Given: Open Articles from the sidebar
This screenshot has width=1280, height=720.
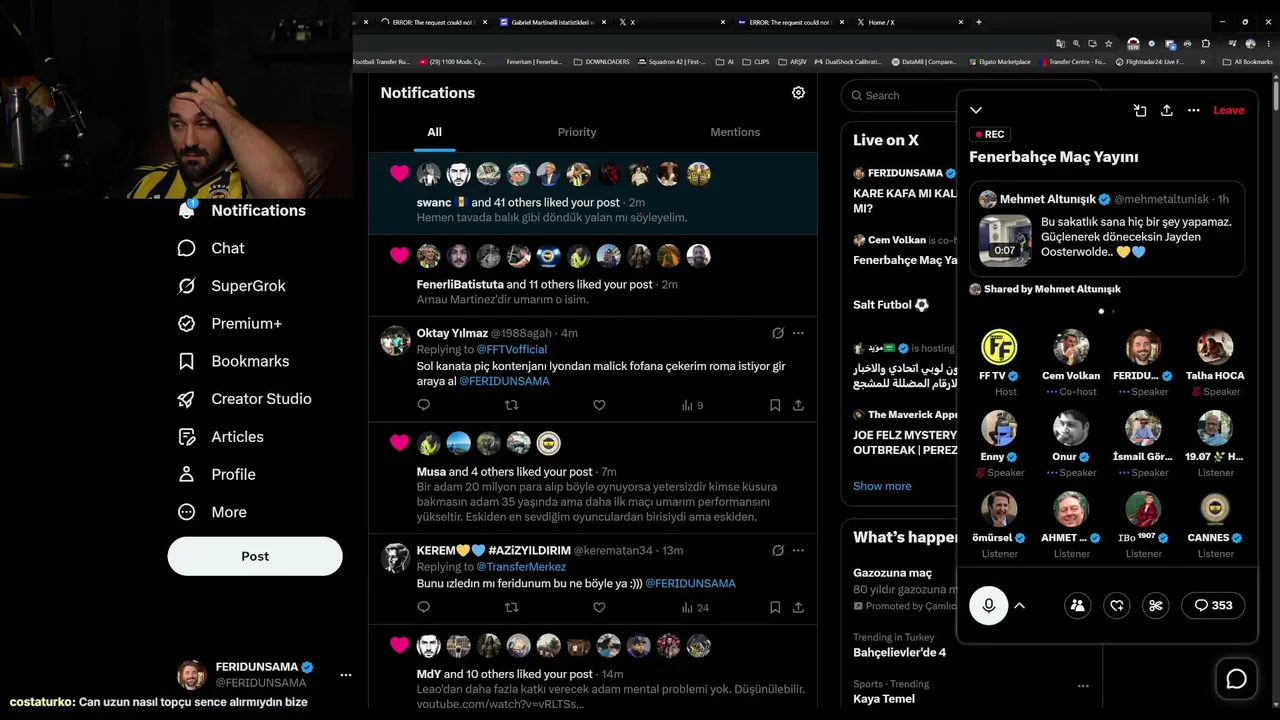Looking at the screenshot, I should [x=220, y=437].
